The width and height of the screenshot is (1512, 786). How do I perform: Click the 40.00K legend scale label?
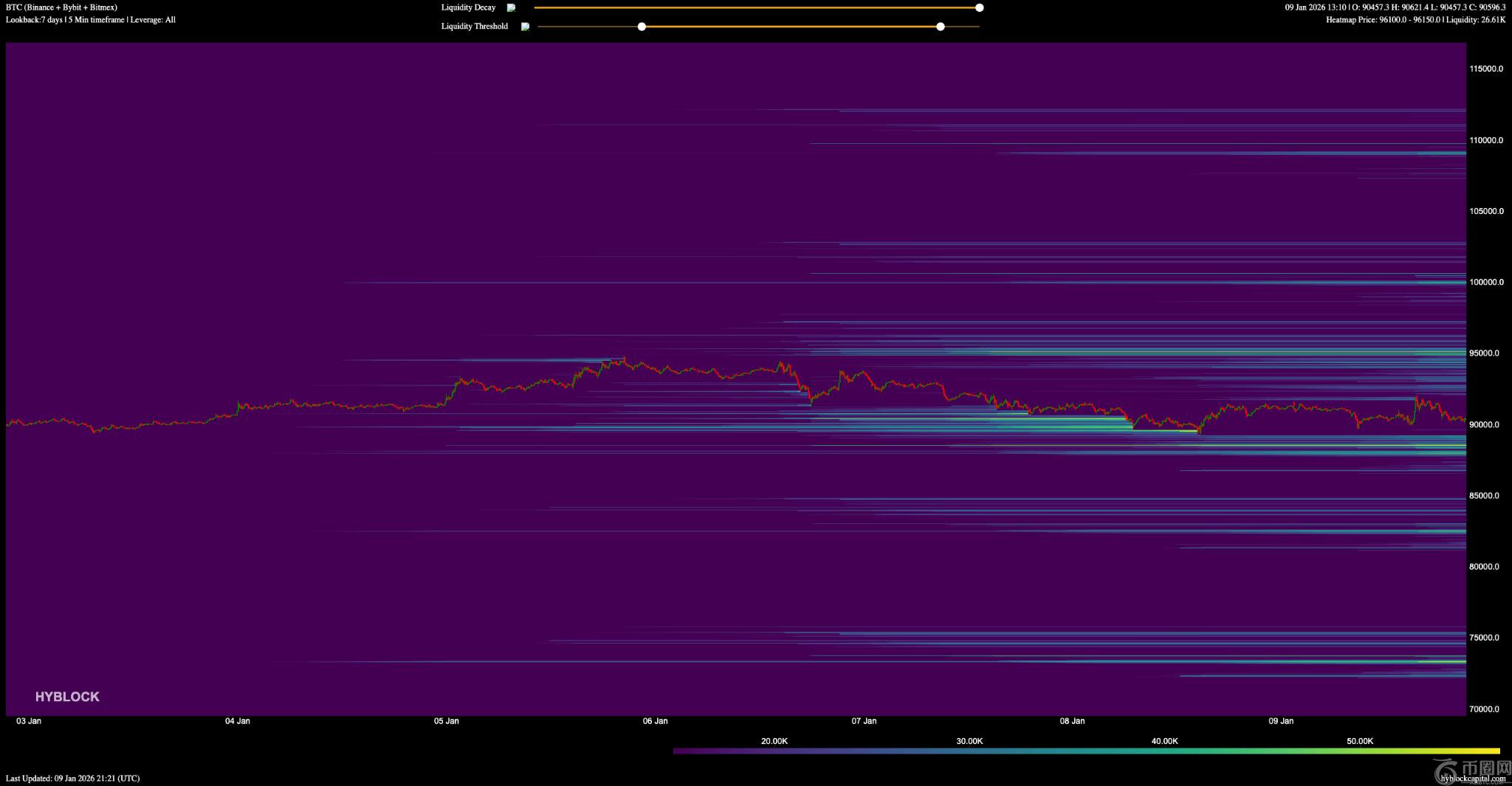point(1164,741)
